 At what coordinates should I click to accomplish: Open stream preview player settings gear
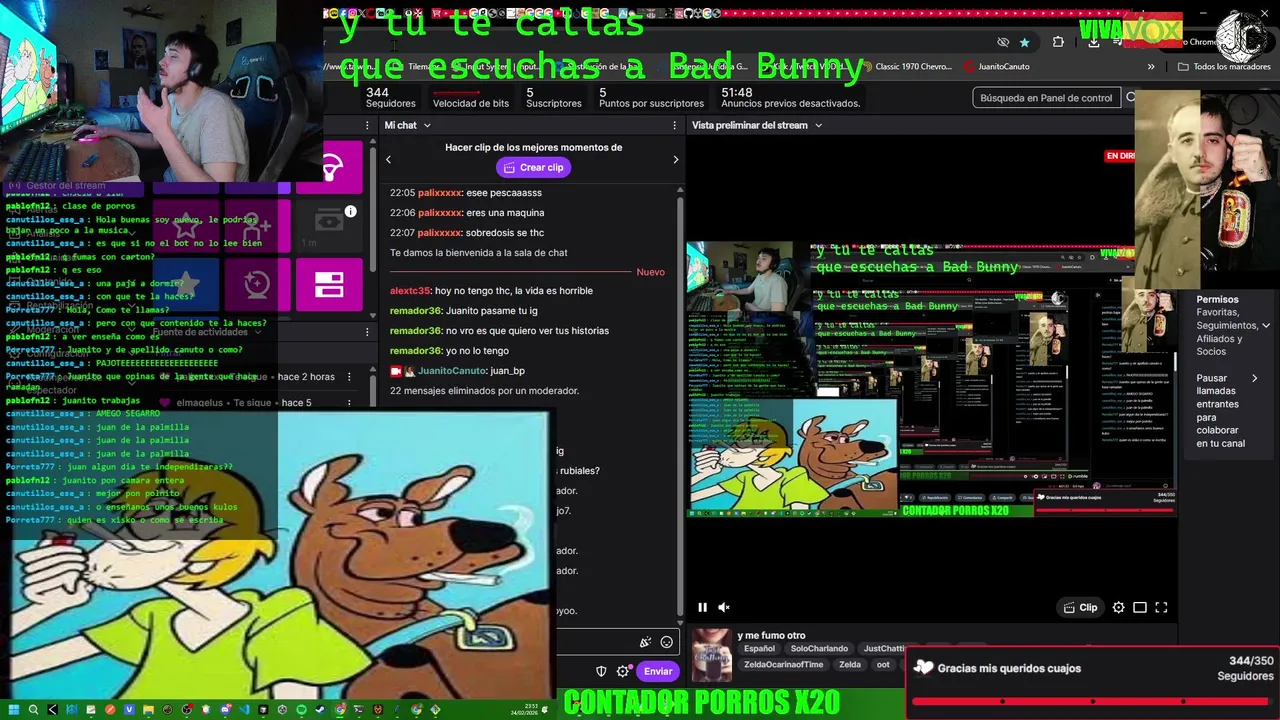click(x=1119, y=607)
